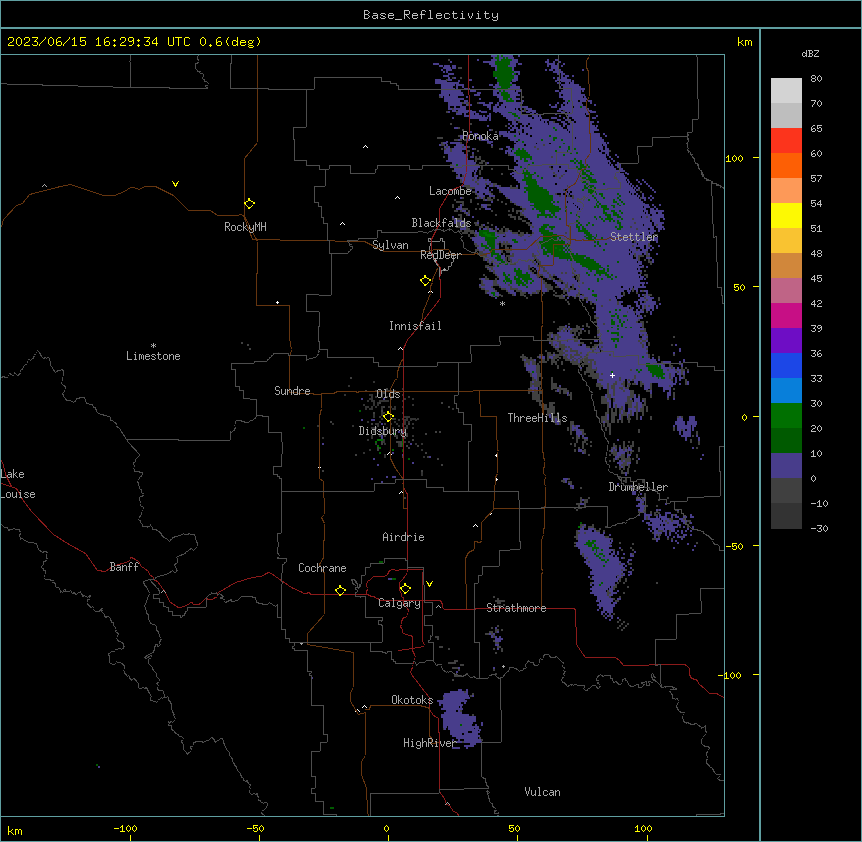
Task: Click the Airdrie city label
Action: tap(403, 537)
